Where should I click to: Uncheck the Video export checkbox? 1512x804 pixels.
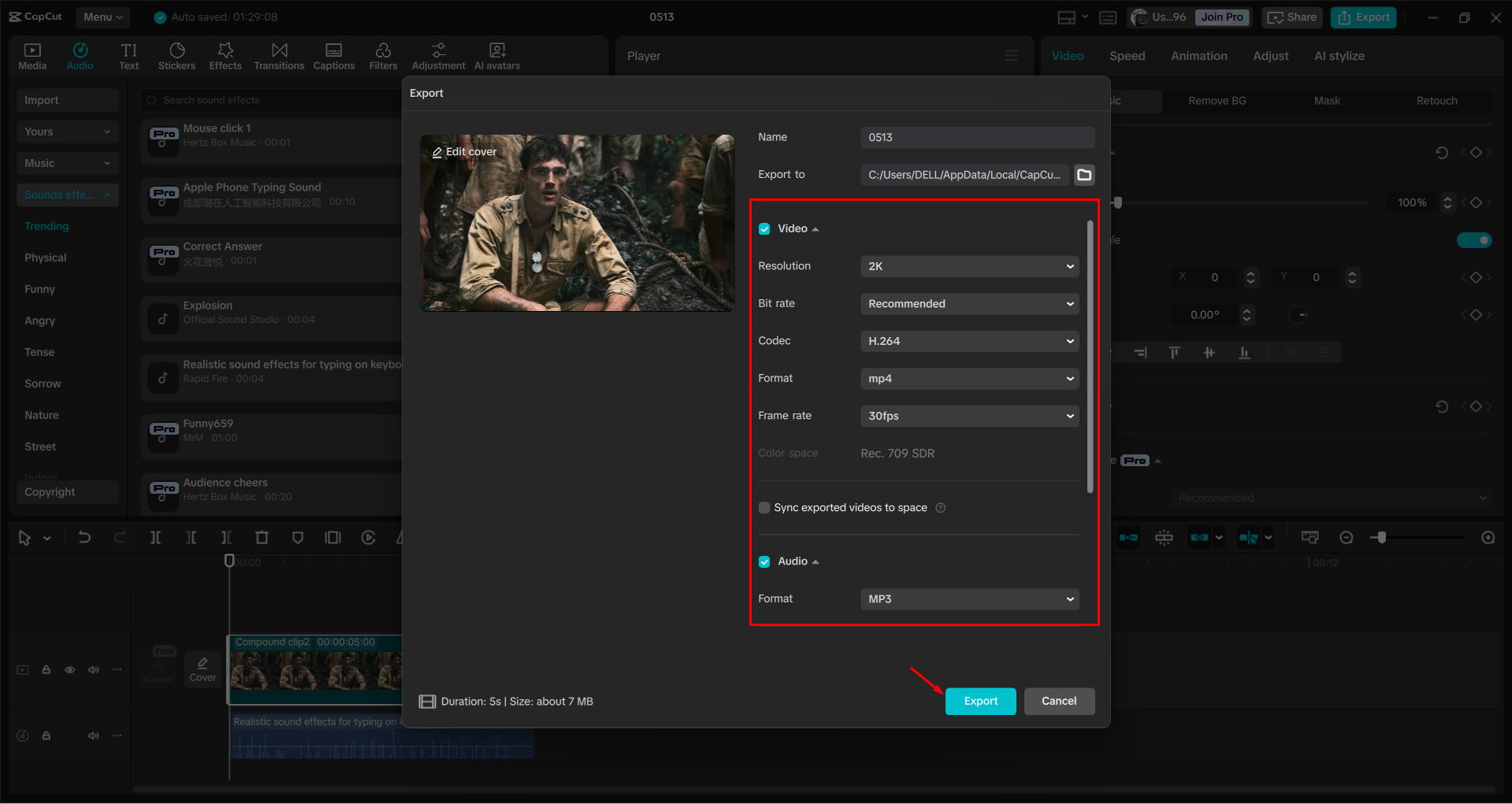pos(764,228)
